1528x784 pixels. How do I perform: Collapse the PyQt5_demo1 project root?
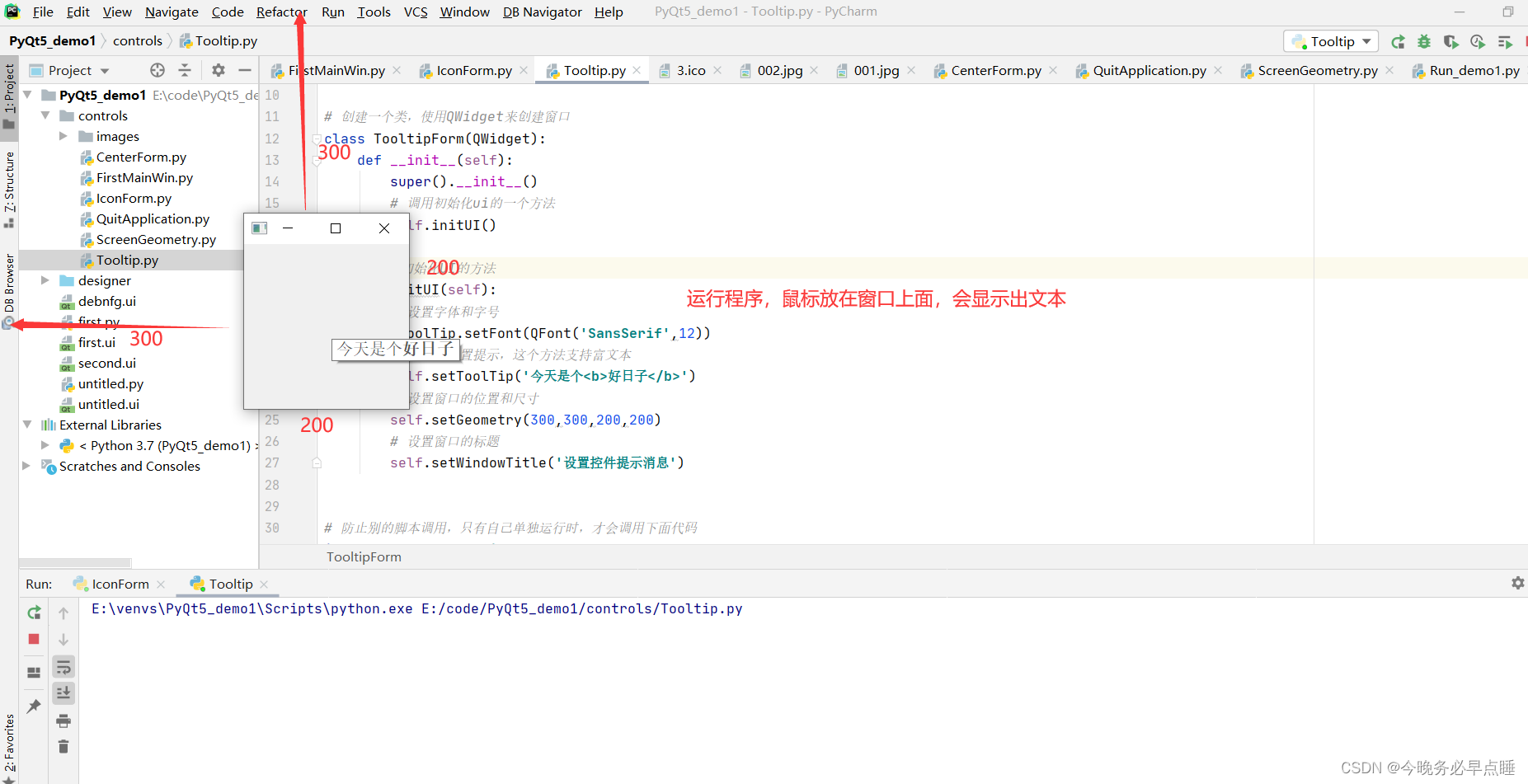pyautogui.click(x=27, y=95)
